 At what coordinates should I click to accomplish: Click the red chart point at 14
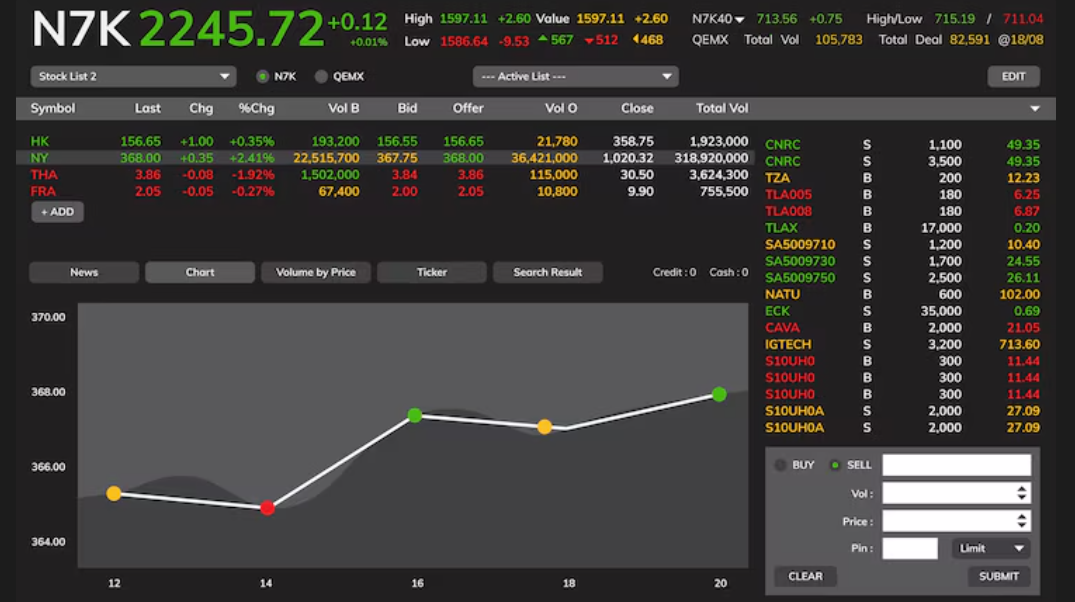click(x=267, y=508)
